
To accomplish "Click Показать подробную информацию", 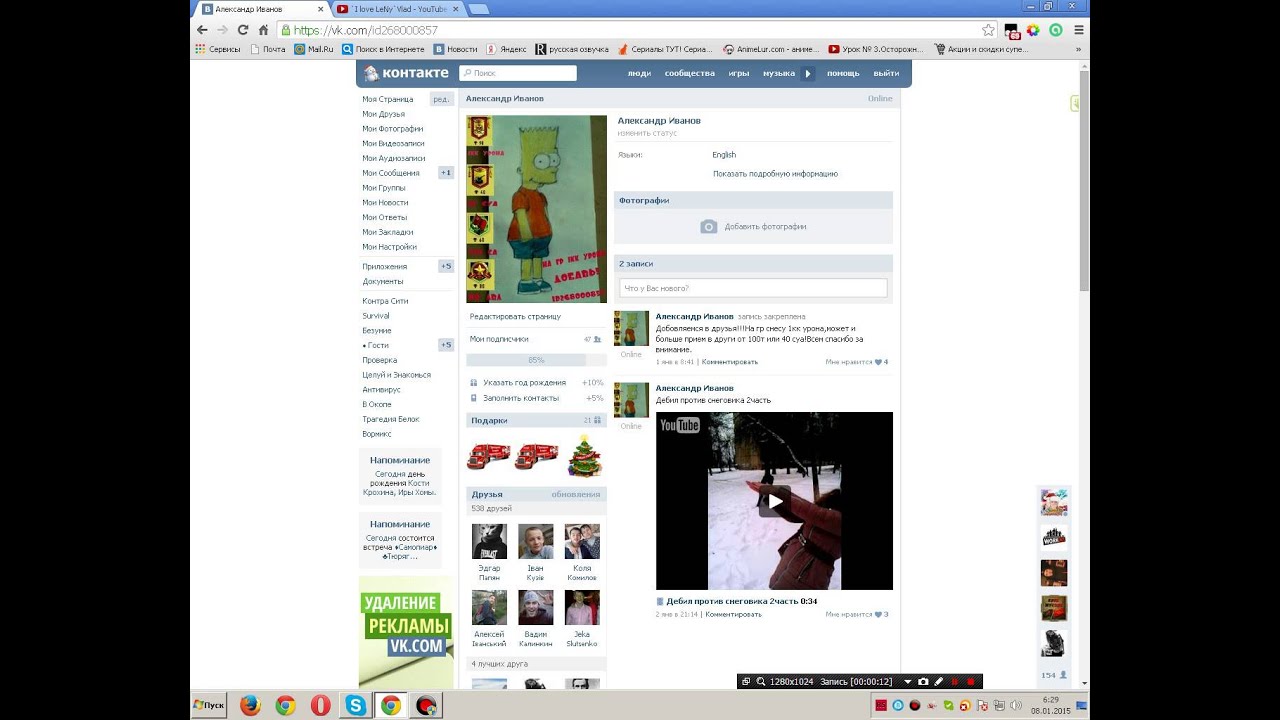I will (775, 174).
